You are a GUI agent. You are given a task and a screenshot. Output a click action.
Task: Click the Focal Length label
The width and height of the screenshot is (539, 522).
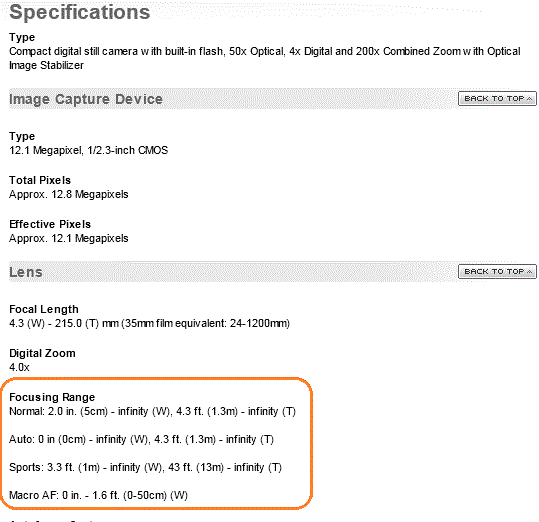coord(44,309)
